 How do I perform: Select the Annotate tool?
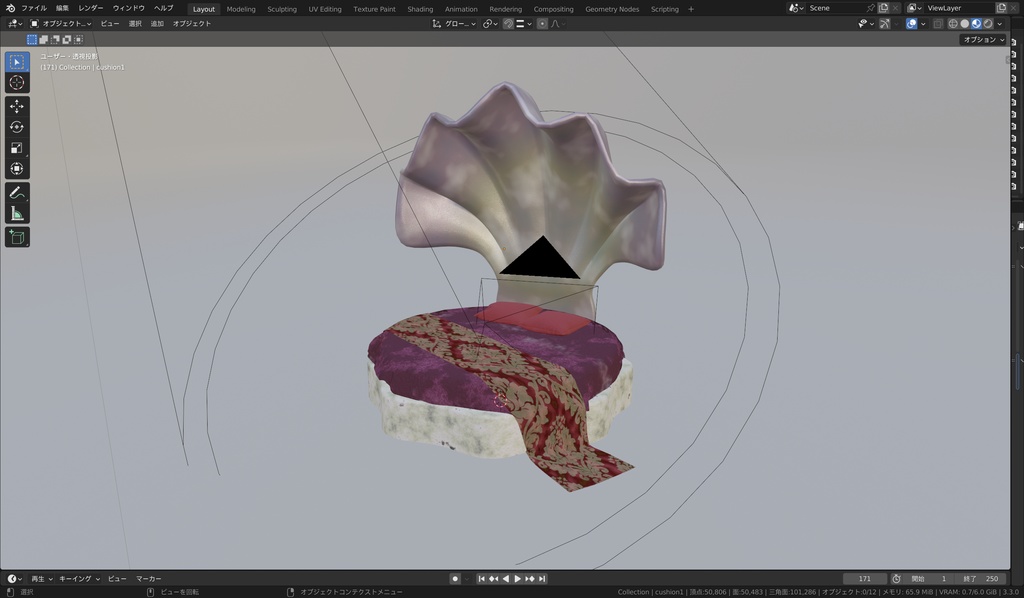pyautogui.click(x=17, y=193)
